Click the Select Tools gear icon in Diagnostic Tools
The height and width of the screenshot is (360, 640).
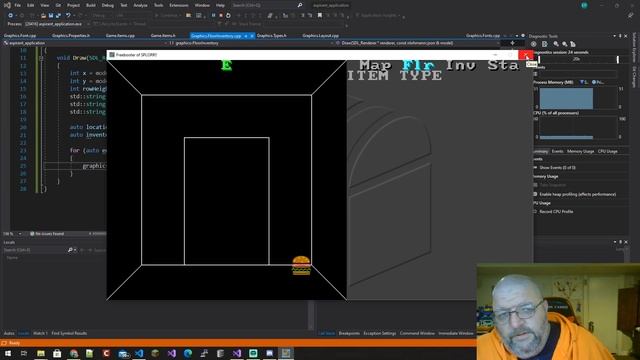tap(533, 44)
